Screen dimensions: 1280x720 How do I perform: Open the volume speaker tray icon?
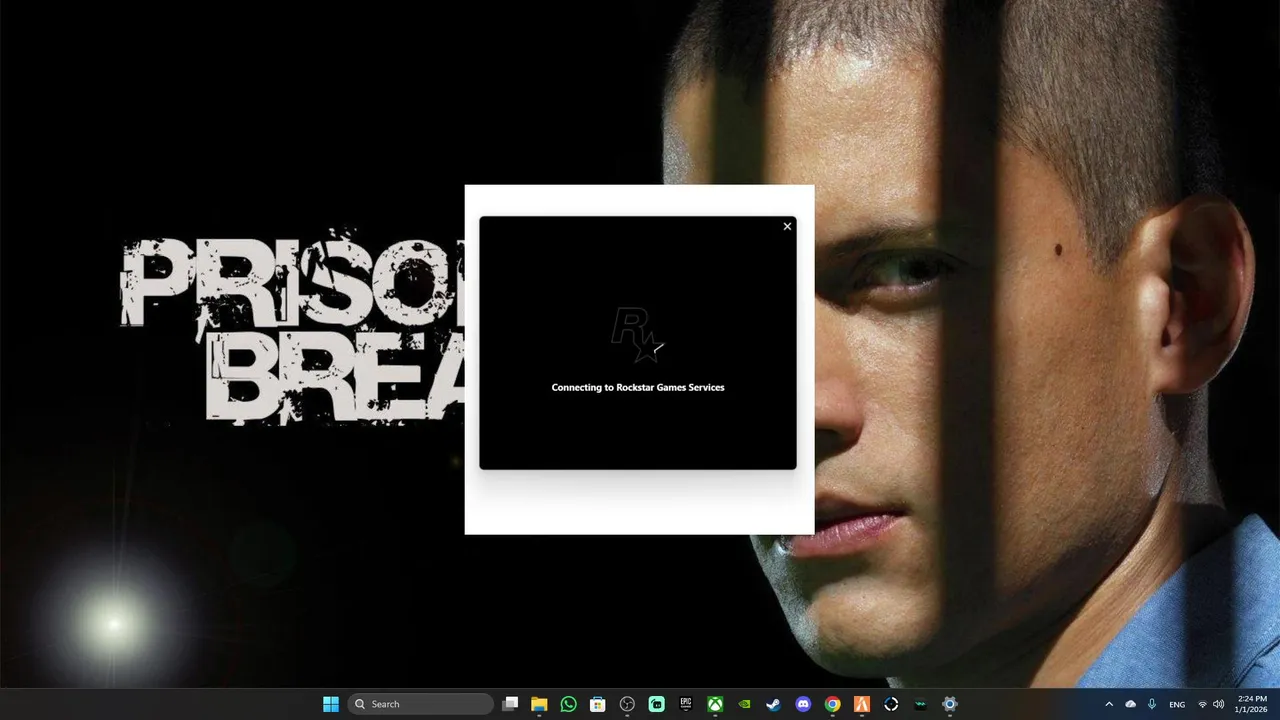[x=1218, y=704]
